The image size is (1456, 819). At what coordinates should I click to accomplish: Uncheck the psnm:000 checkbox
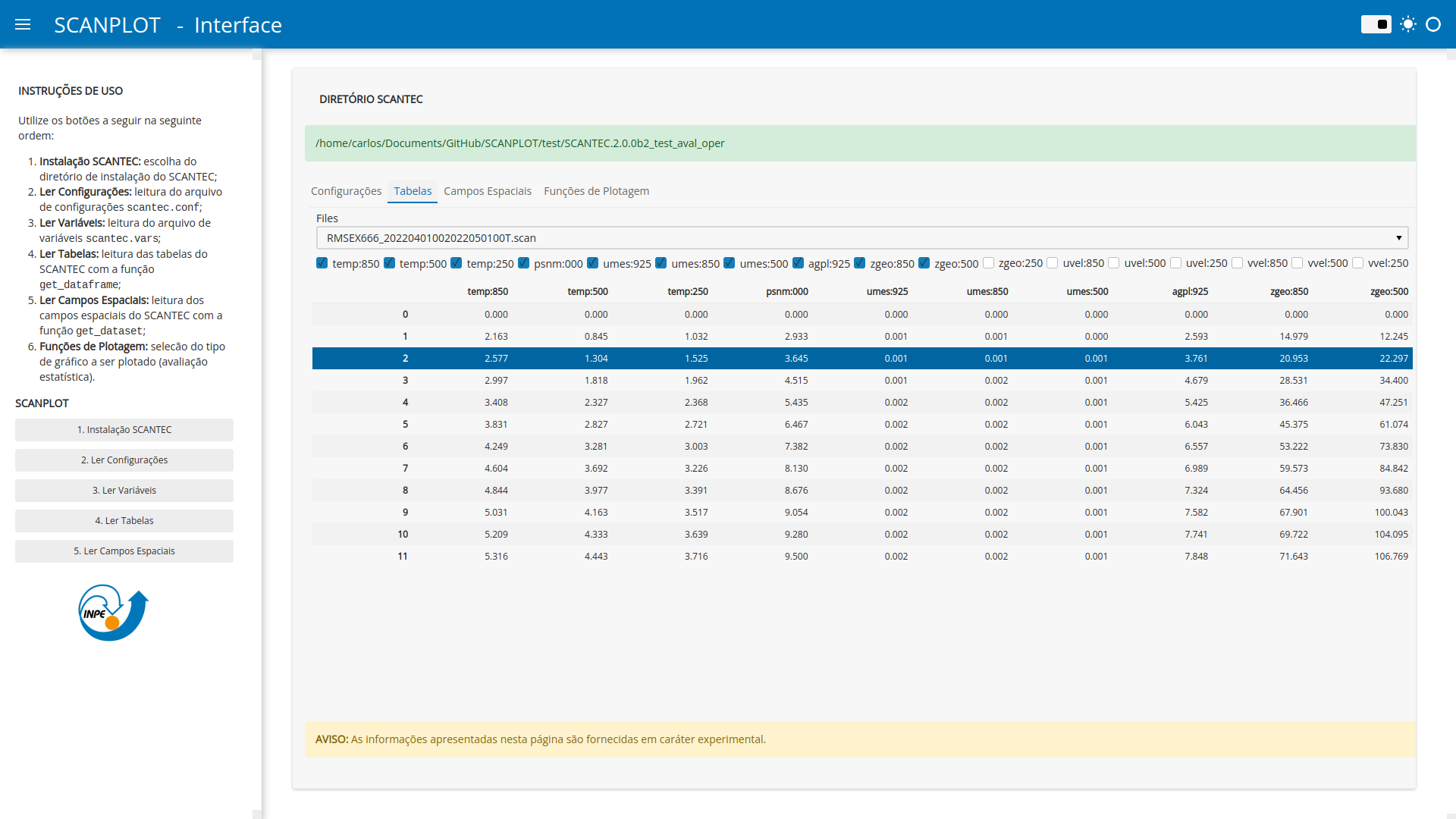(523, 263)
